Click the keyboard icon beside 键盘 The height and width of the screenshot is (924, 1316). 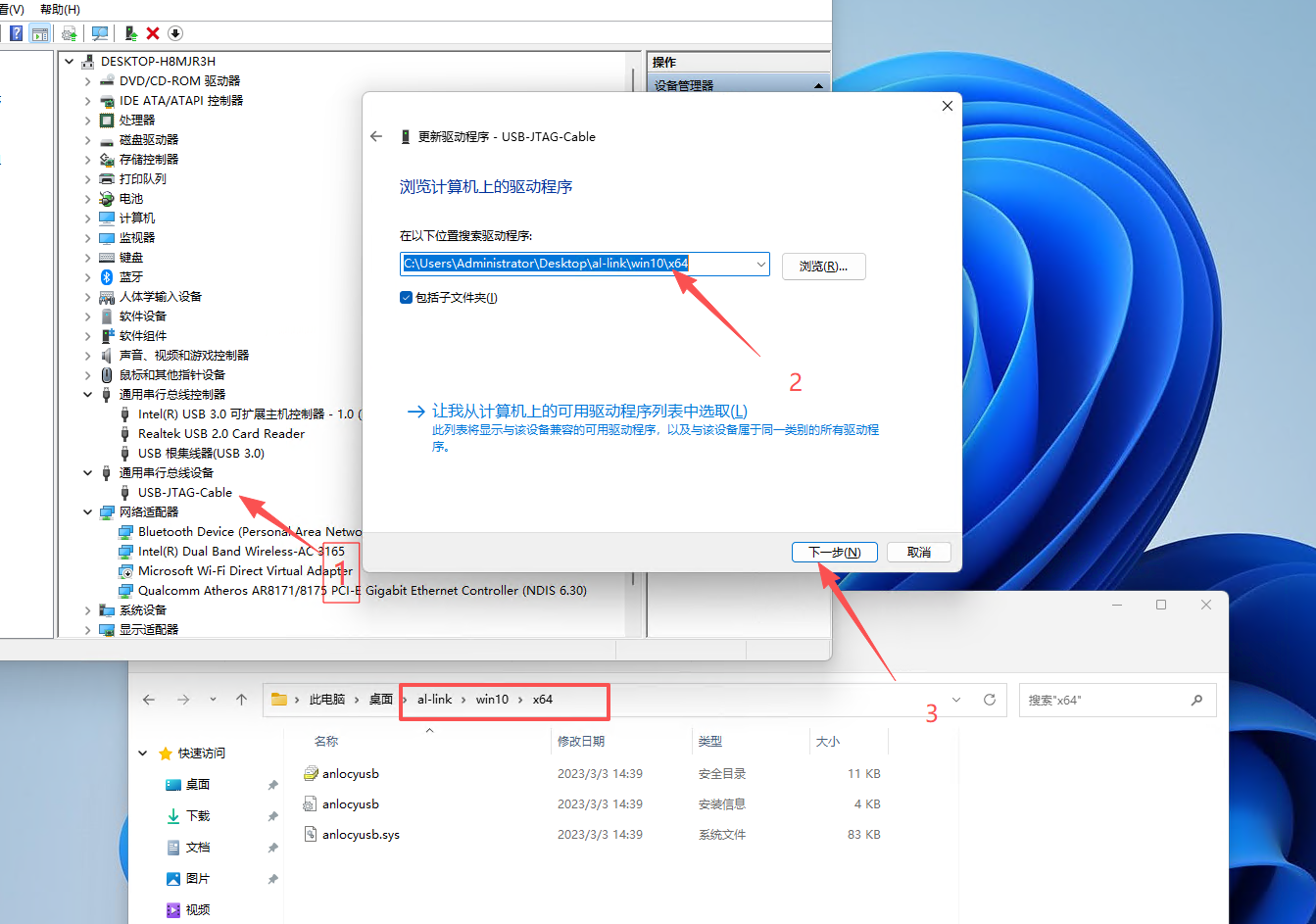point(107,258)
